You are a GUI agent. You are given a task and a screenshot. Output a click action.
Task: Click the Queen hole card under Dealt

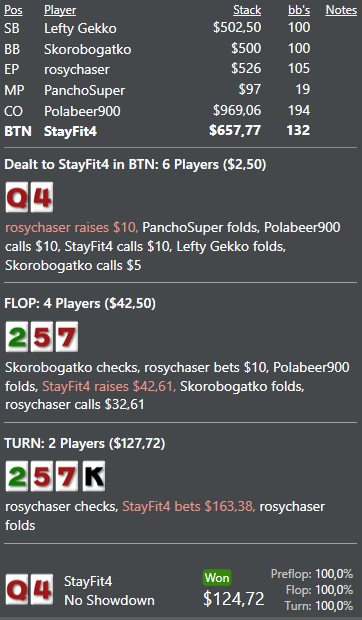17,197
